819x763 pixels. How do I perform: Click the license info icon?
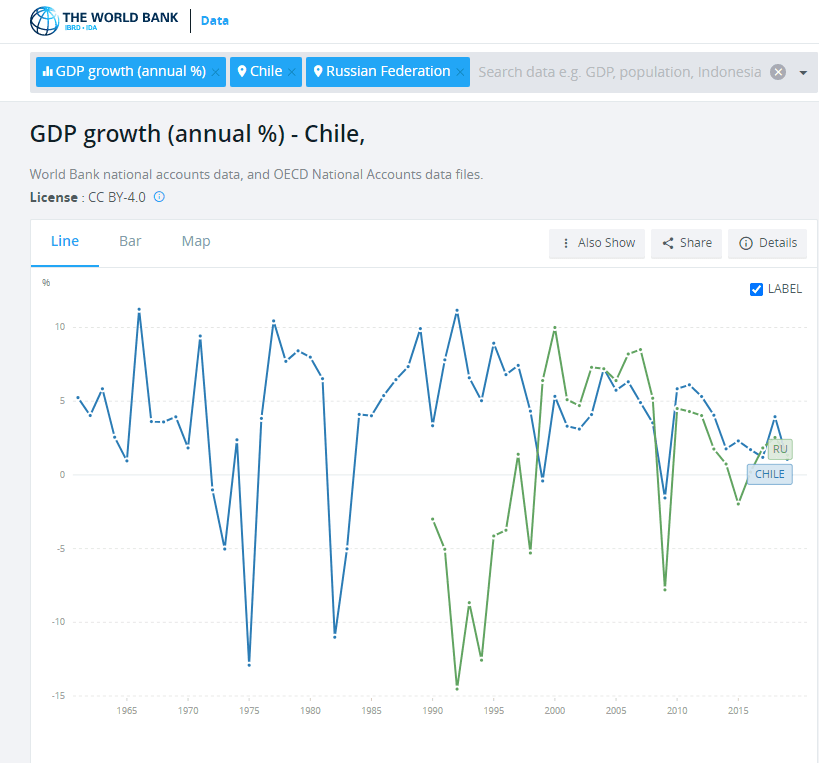pos(159,197)
